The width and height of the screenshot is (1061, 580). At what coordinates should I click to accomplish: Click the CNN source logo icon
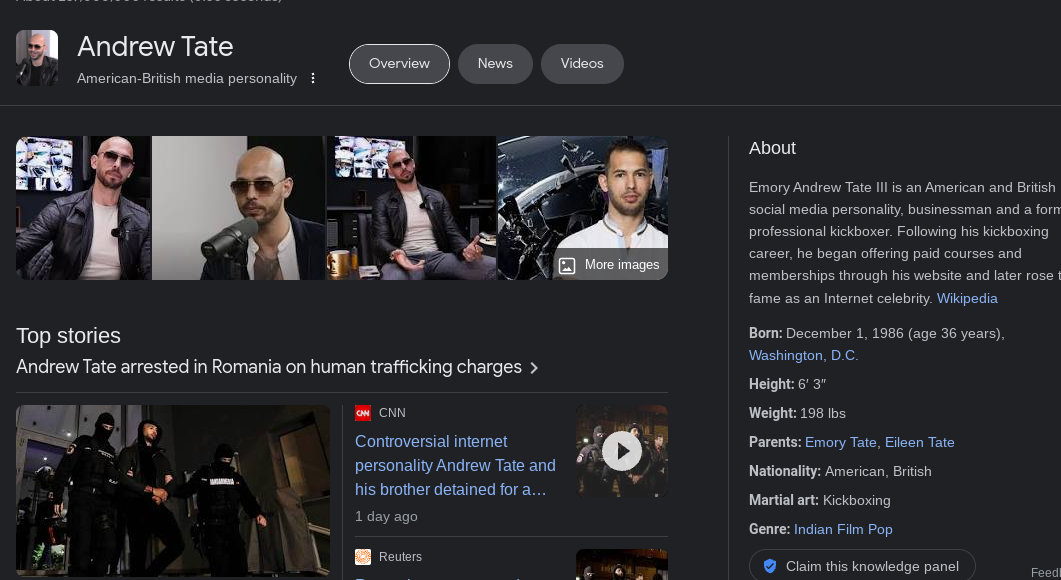click(x=363, y=413)
